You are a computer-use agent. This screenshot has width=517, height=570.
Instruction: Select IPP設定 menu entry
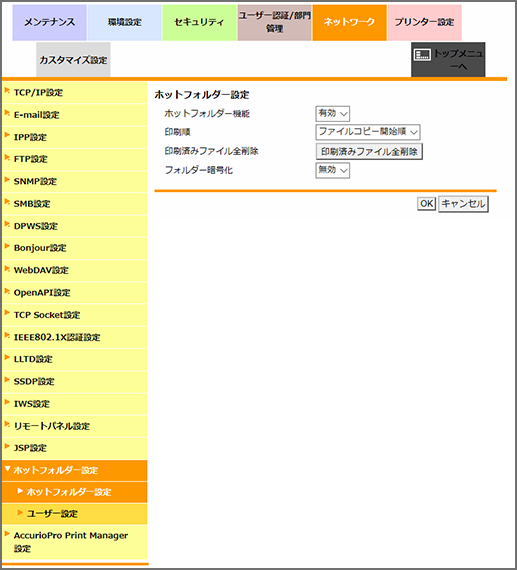75,137
